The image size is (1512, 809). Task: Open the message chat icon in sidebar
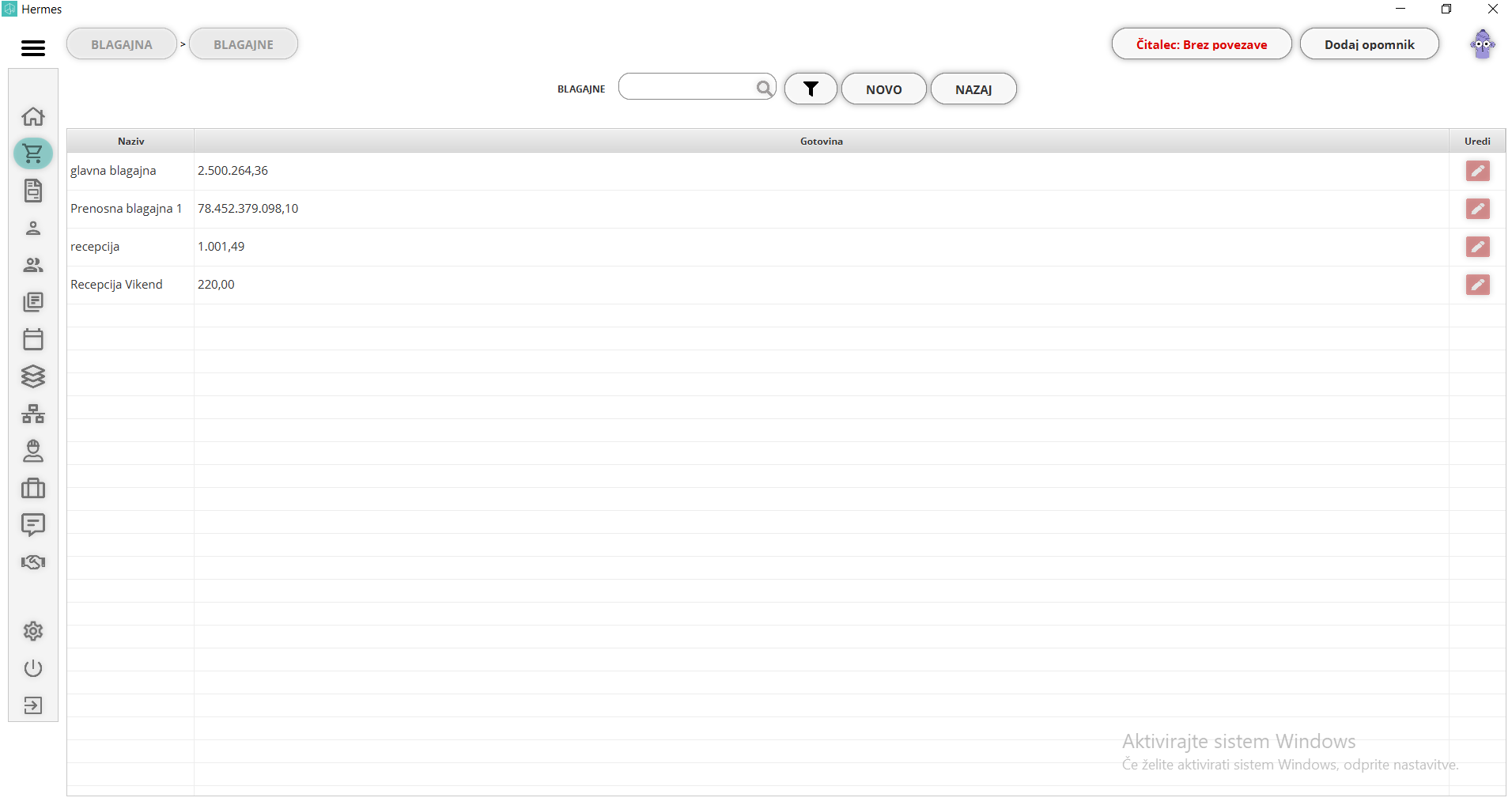coord(33,525)
